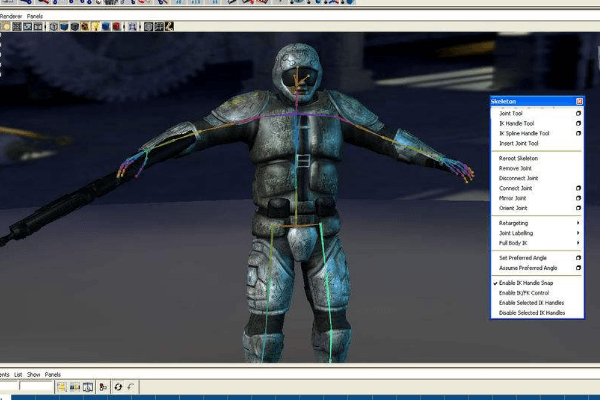Choose Insert Joint Tool
This screenshot has height=400, width=600.
tap(518, 143)
